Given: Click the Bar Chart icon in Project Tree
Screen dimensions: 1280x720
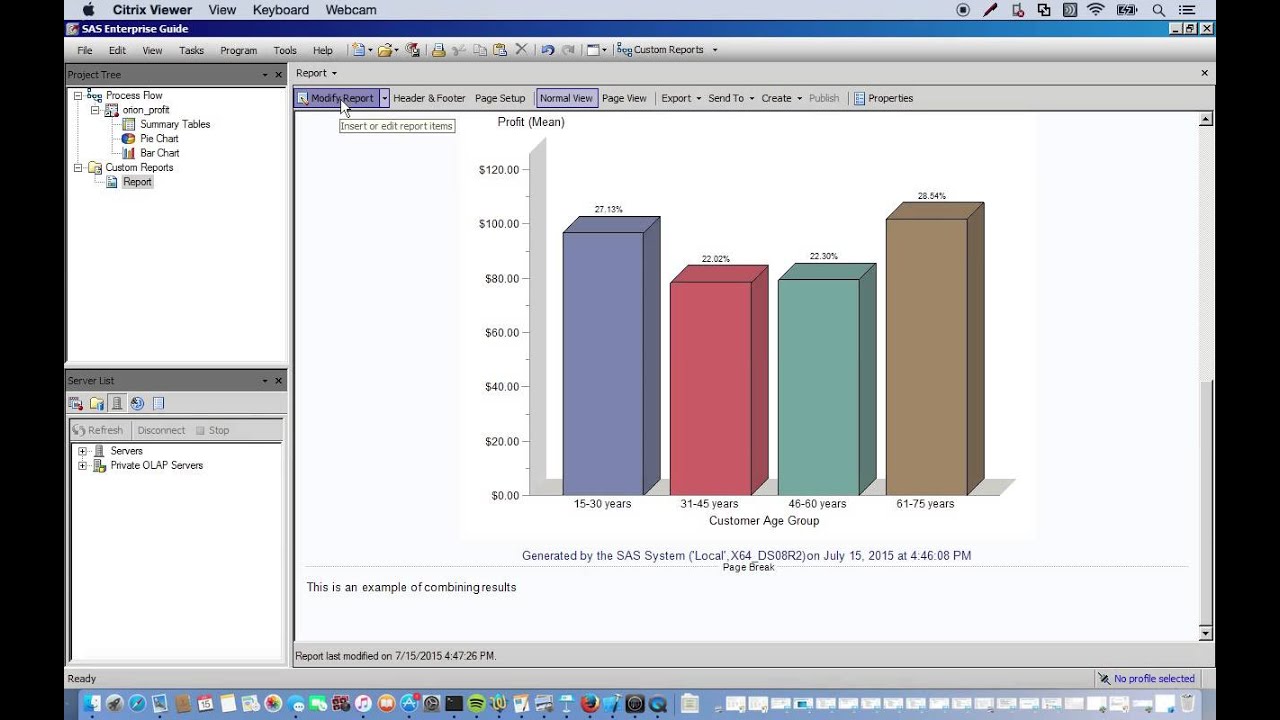Looking at the screenshot, I should pyautogui.click(x=129, y=153).
